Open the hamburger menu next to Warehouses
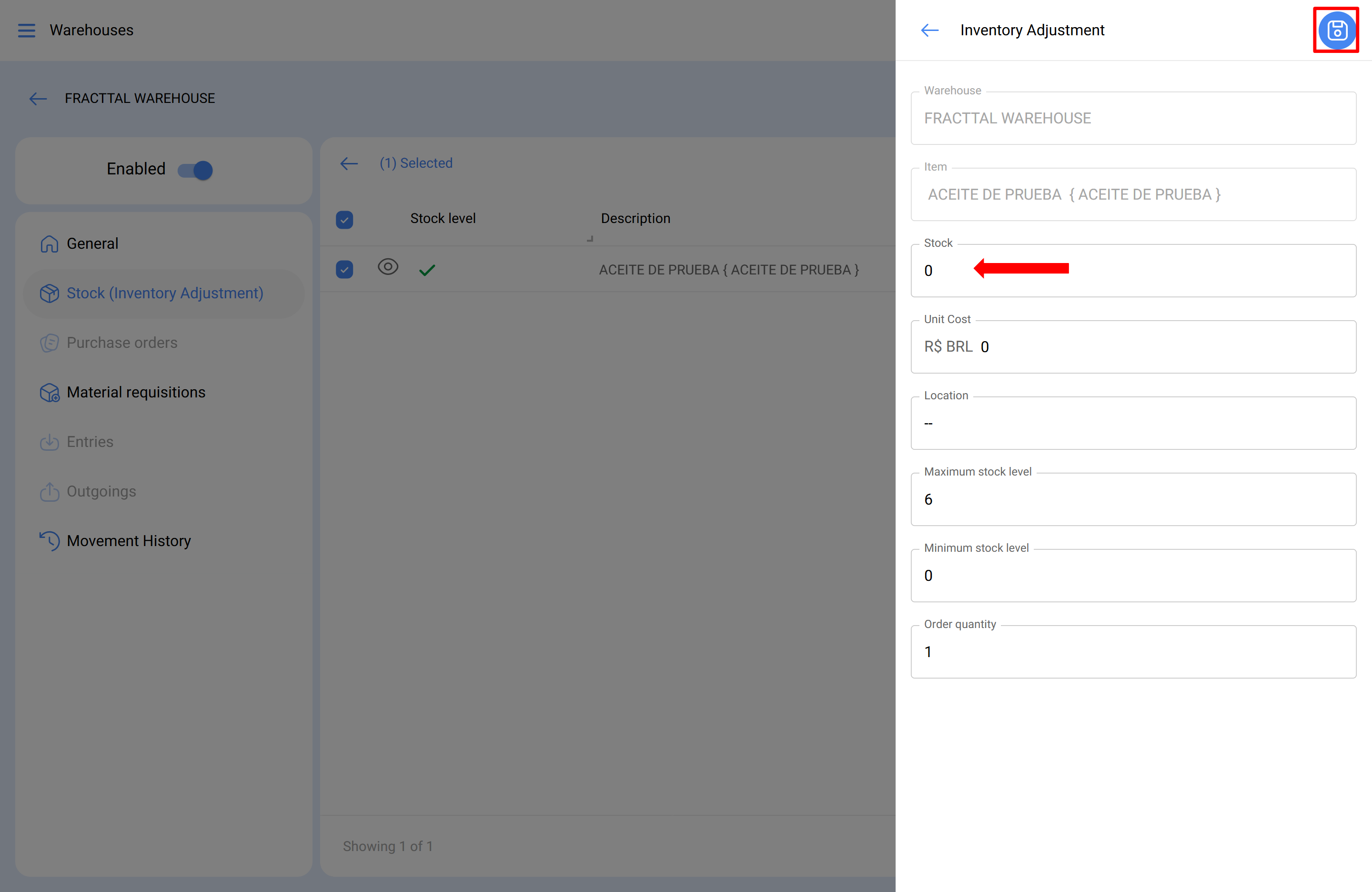The height and width of the screenshot is (892, 1372). 27,30
